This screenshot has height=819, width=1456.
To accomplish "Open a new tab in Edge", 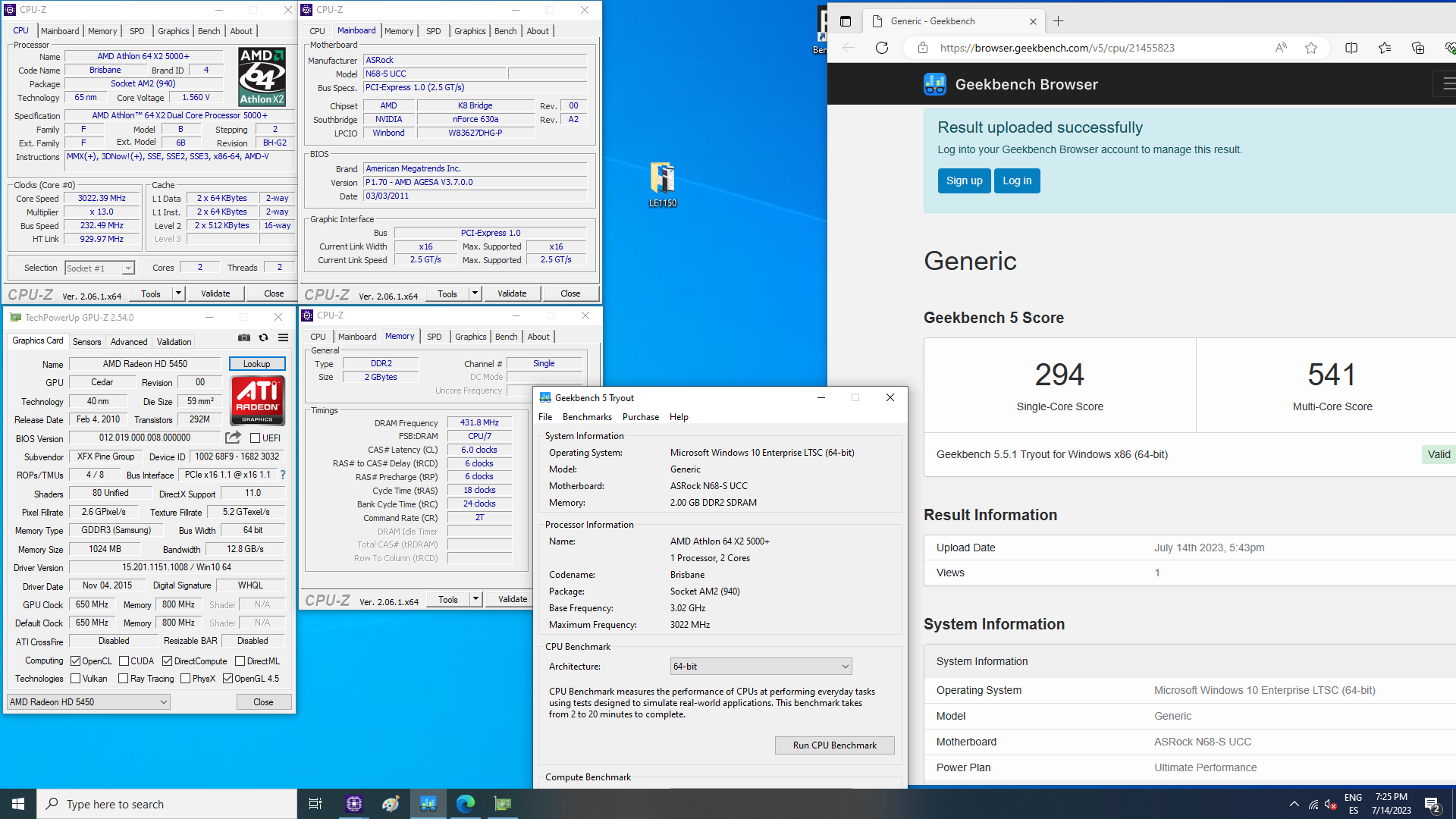I will pyautogui.click(x=1058, y=21).
